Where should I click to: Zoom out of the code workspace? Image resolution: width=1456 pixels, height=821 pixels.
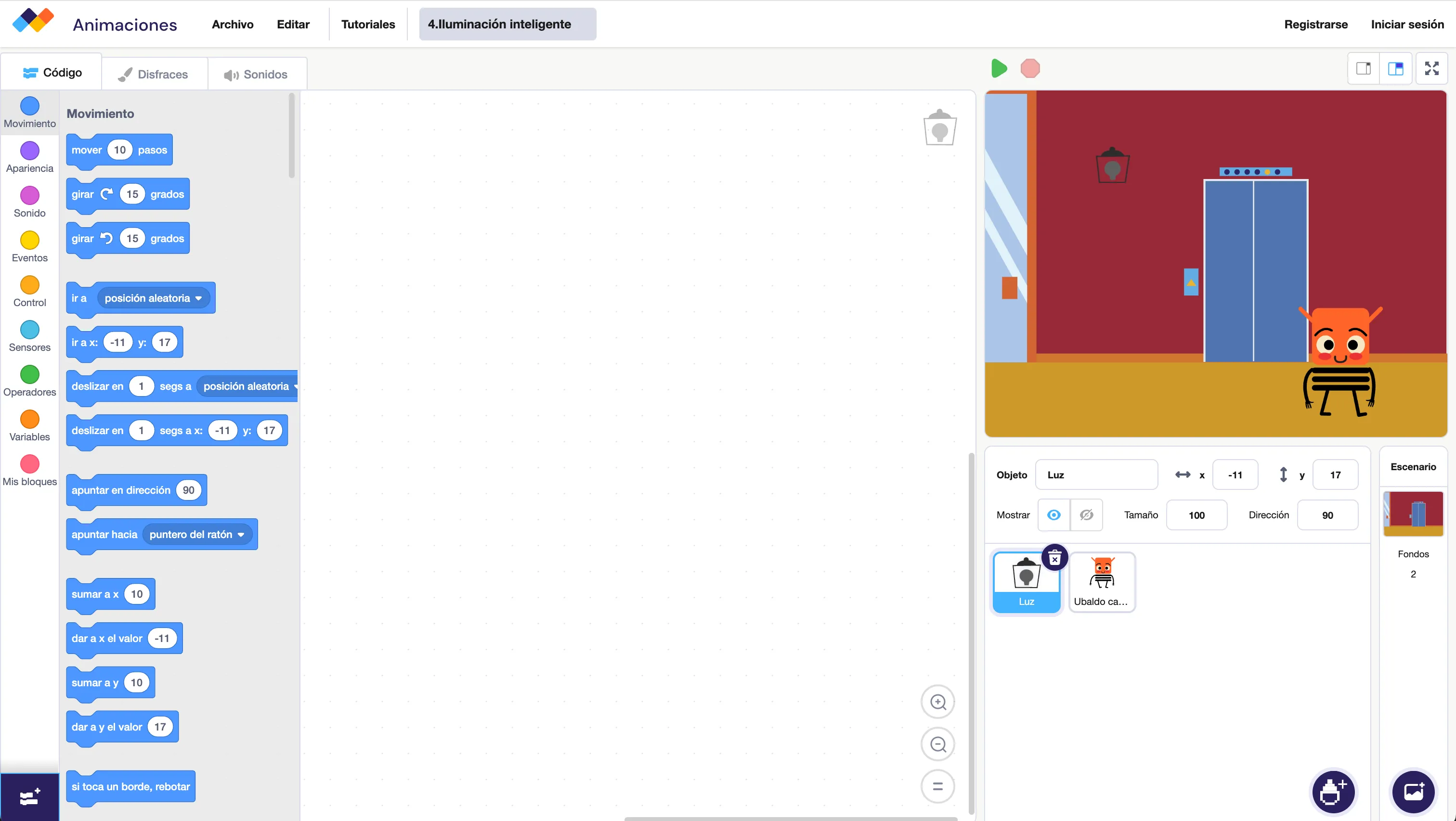pyautogui.click(x=938, y=744)
